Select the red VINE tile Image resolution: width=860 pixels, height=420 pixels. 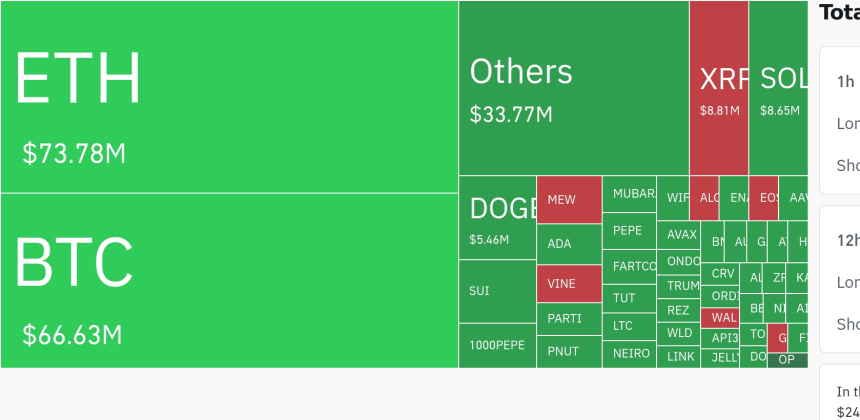point(569,284)
